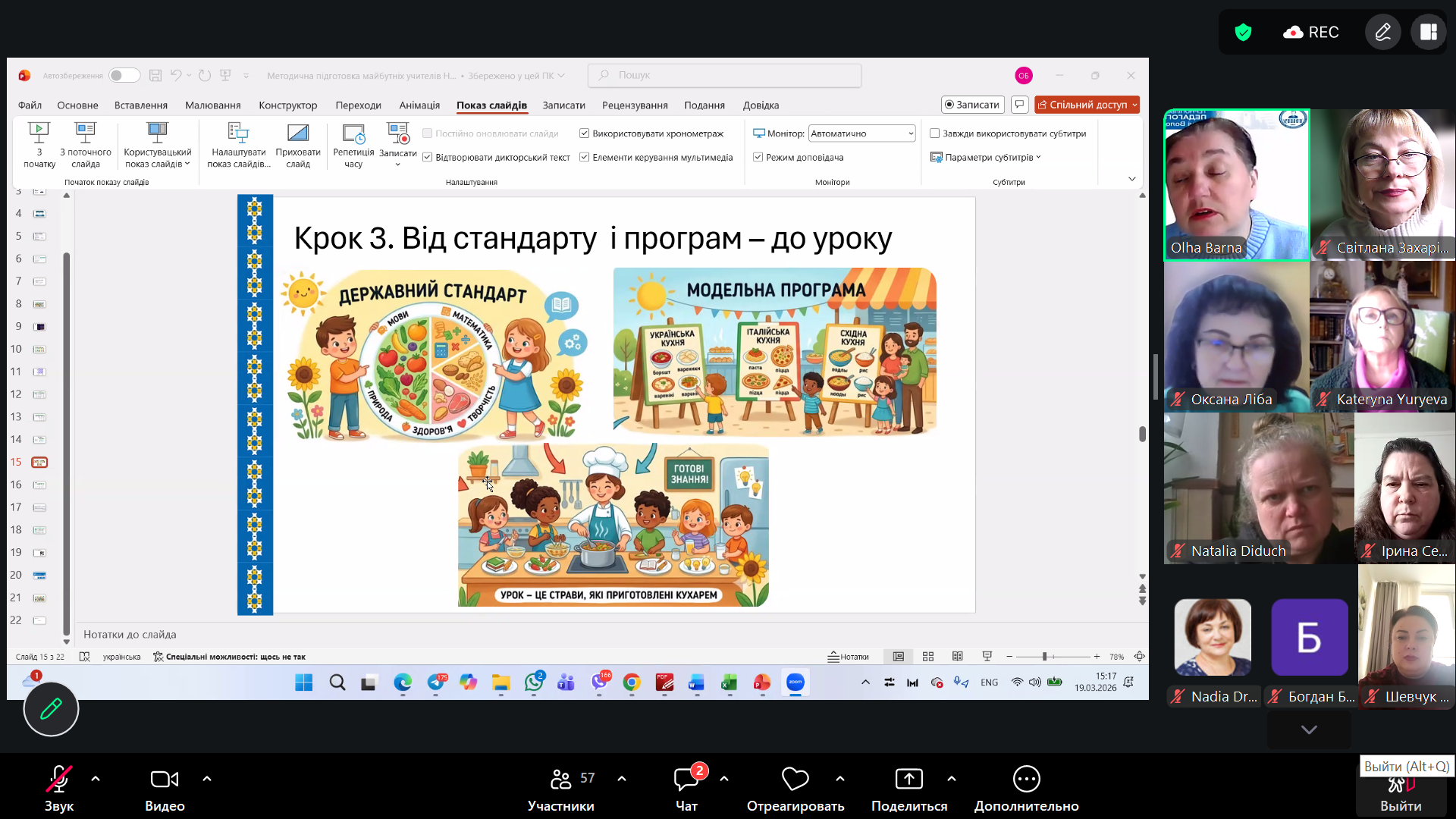Expand video options caret next to Видео
This screenshot has width=1456, height=819.
207,779
